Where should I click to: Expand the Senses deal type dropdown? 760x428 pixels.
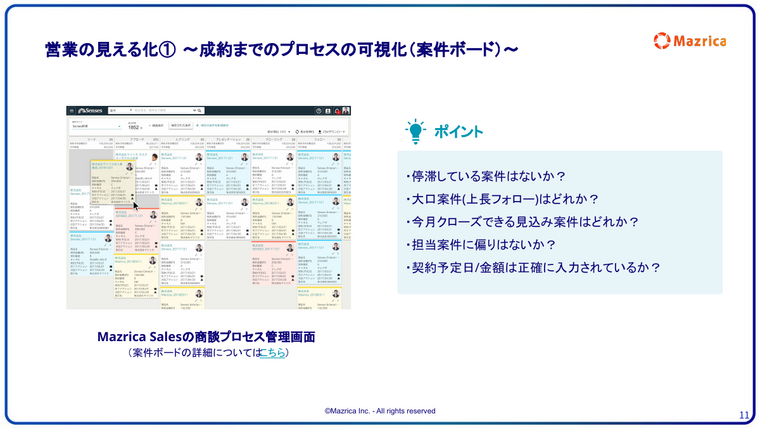coord(96,126)
